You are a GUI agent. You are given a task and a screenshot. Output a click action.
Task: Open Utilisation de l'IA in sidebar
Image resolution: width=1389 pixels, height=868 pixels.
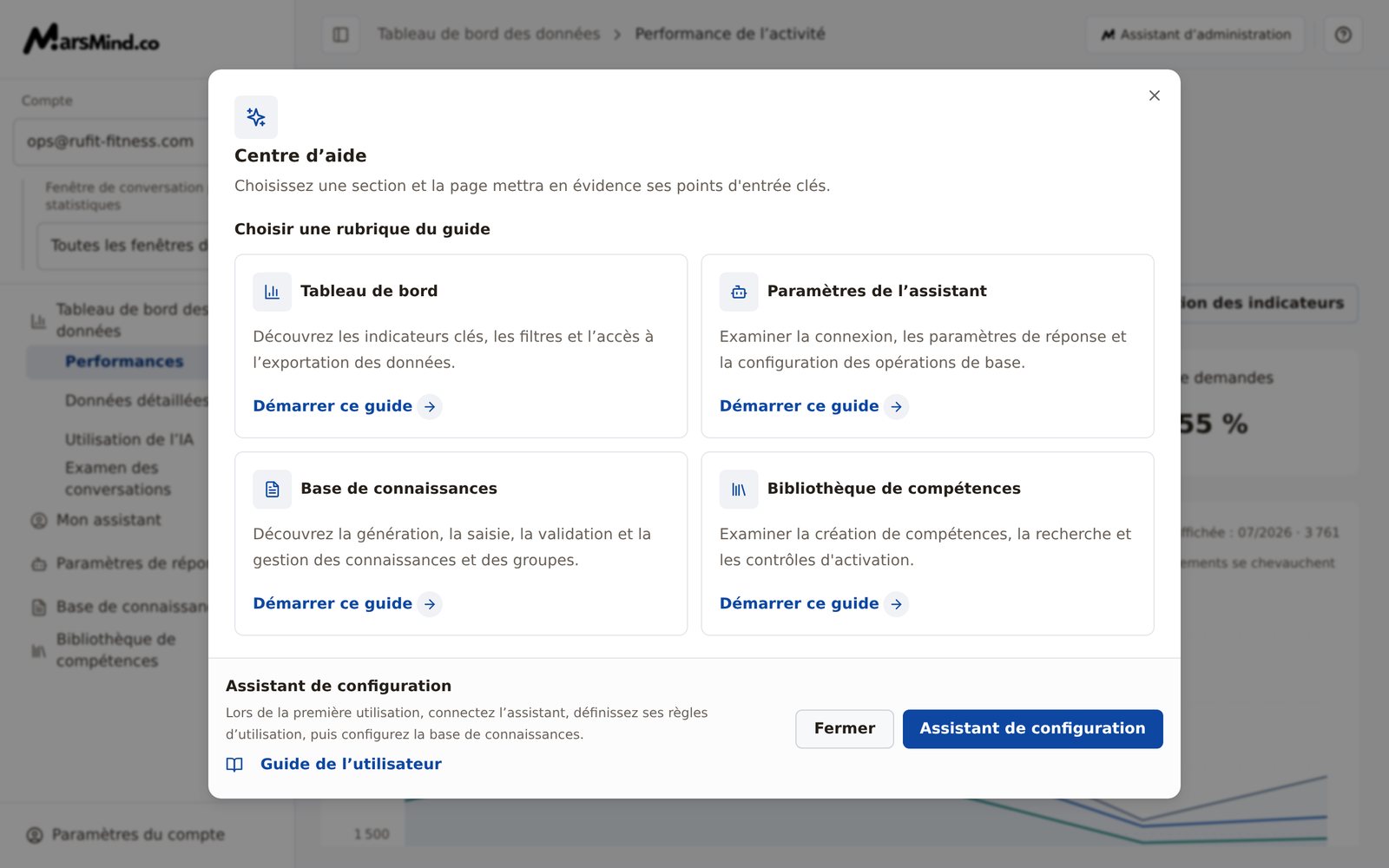pos(129,440)
